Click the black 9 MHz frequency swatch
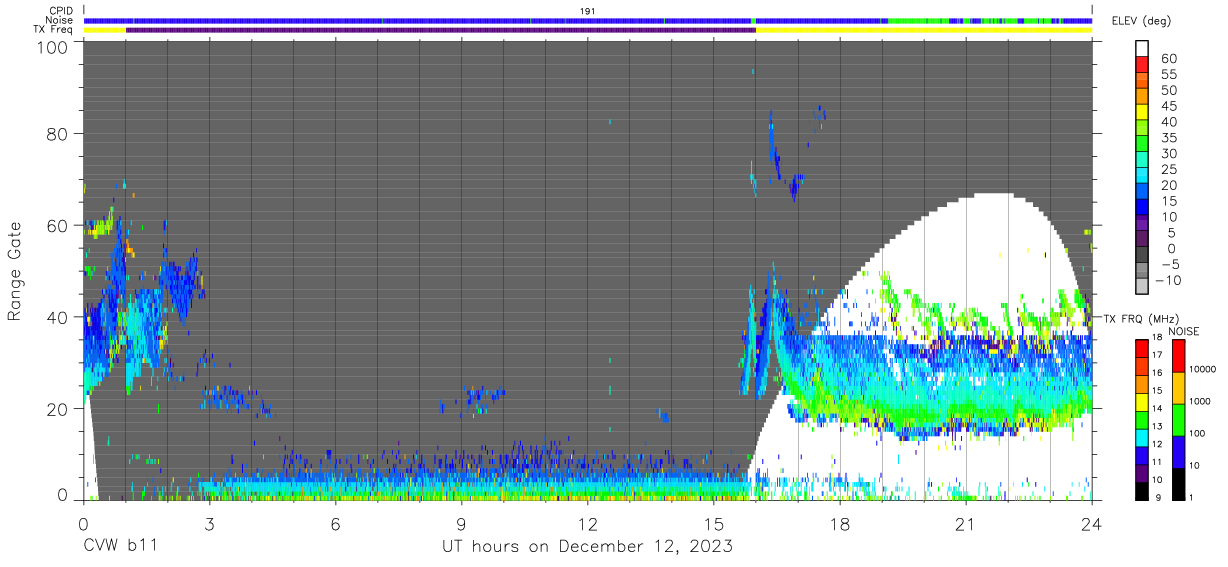Viewport: 1228px width, 567px height. pos(1143,490)
